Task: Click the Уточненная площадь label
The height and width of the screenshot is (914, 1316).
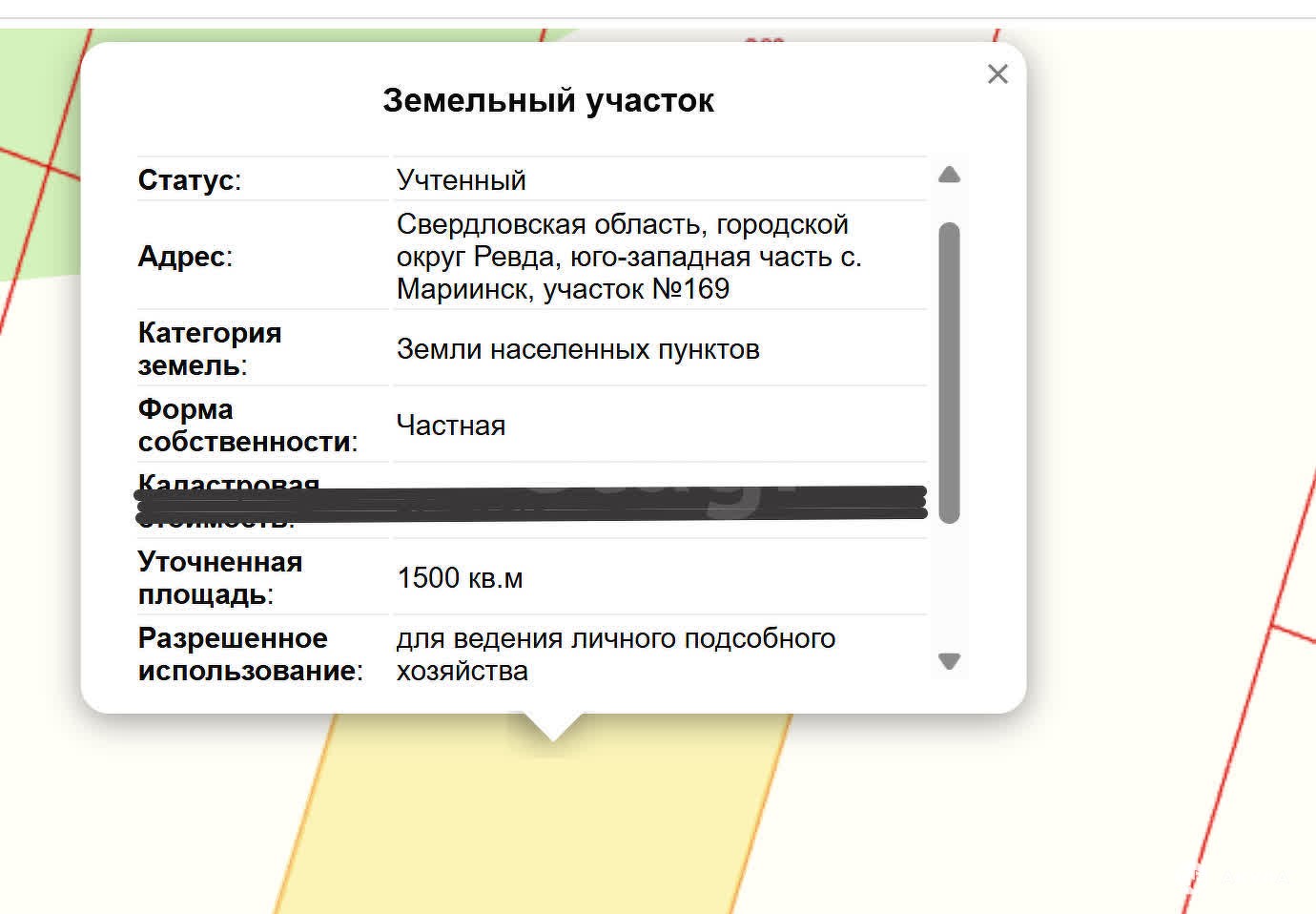Action: pos(219,578)
